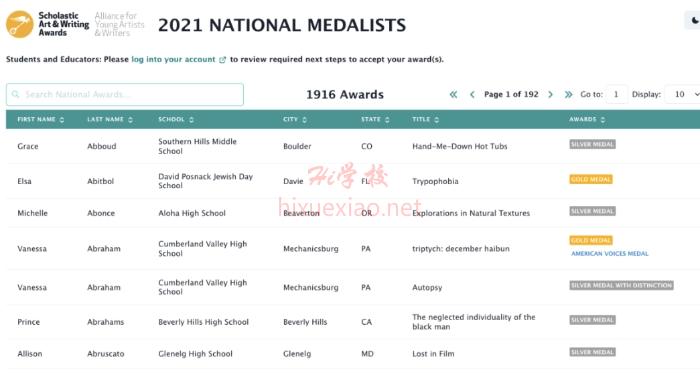
Task: Go to previous page chevron
Action: pyautogui.click(x=472, y=95)
